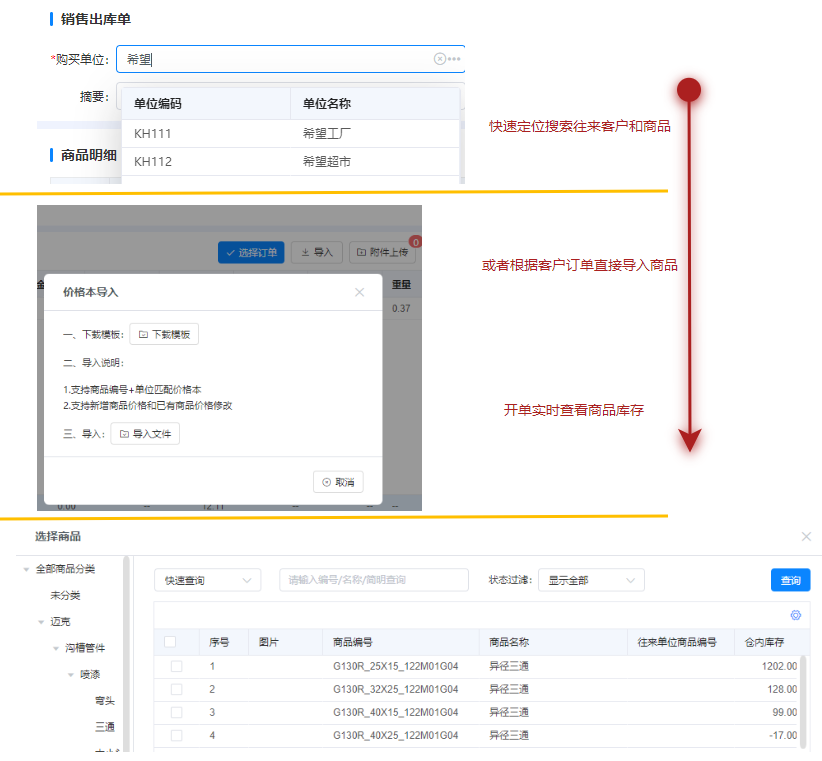Close the 选择商品 panel
822x761 pixels.
806,537
